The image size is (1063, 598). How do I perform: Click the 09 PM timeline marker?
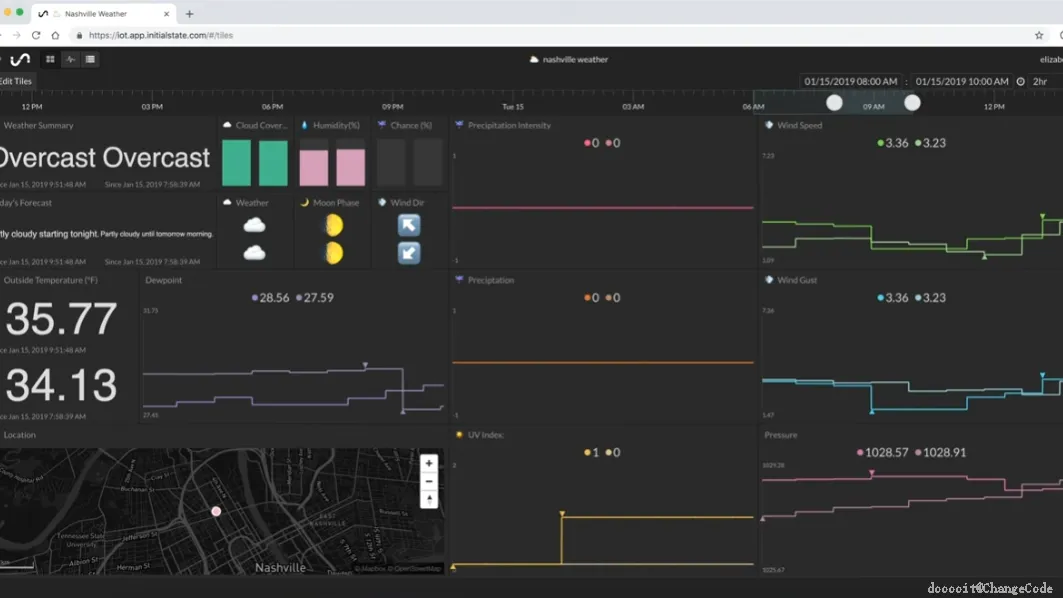point(393,106)
